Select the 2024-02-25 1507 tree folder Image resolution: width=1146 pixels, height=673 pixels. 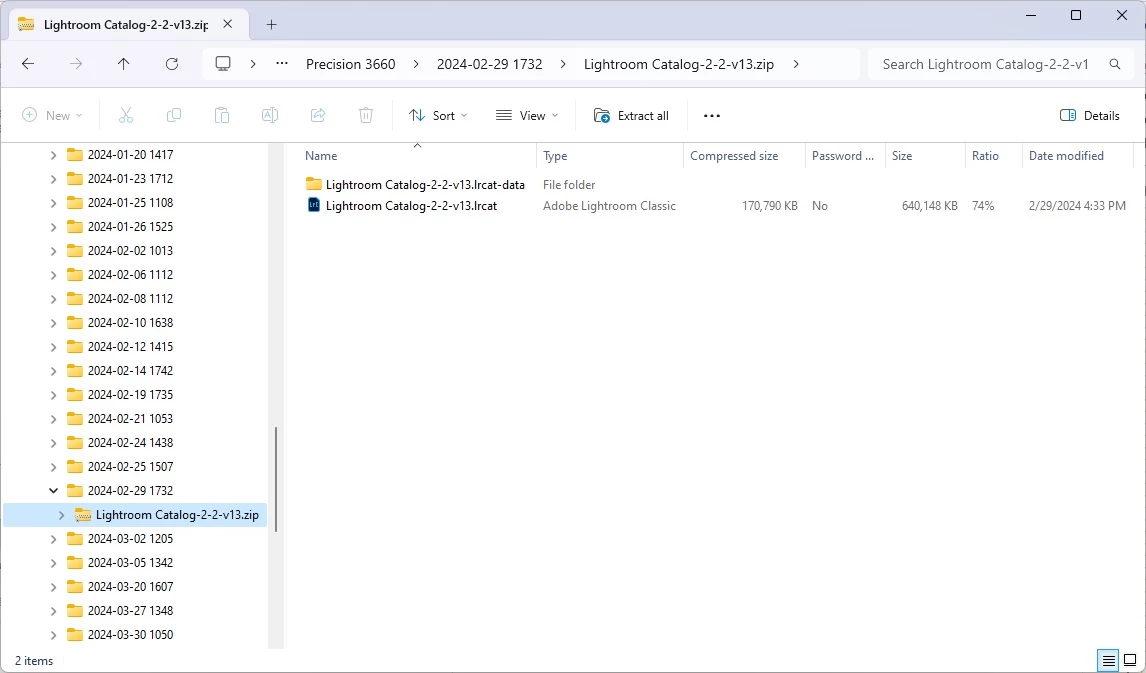tap(130, 466)
